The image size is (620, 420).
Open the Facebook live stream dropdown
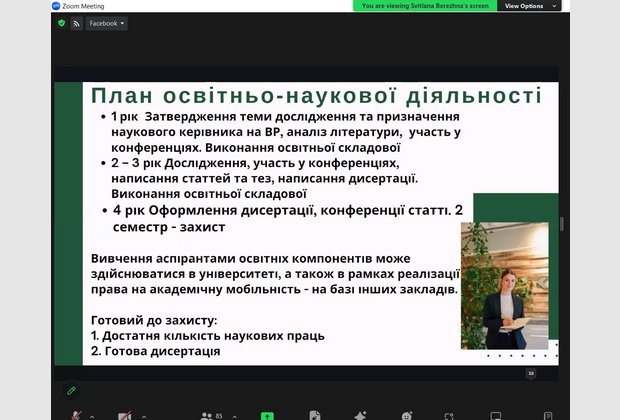tap(106, 23)
